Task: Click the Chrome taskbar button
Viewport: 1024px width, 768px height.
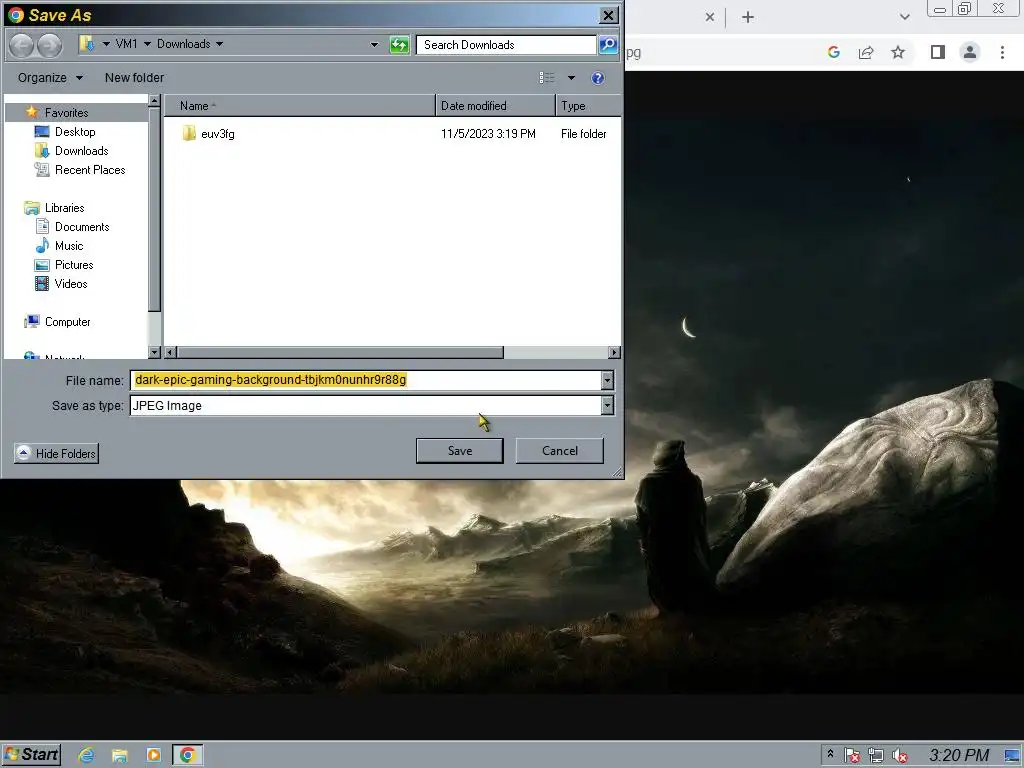Action: 187,755
